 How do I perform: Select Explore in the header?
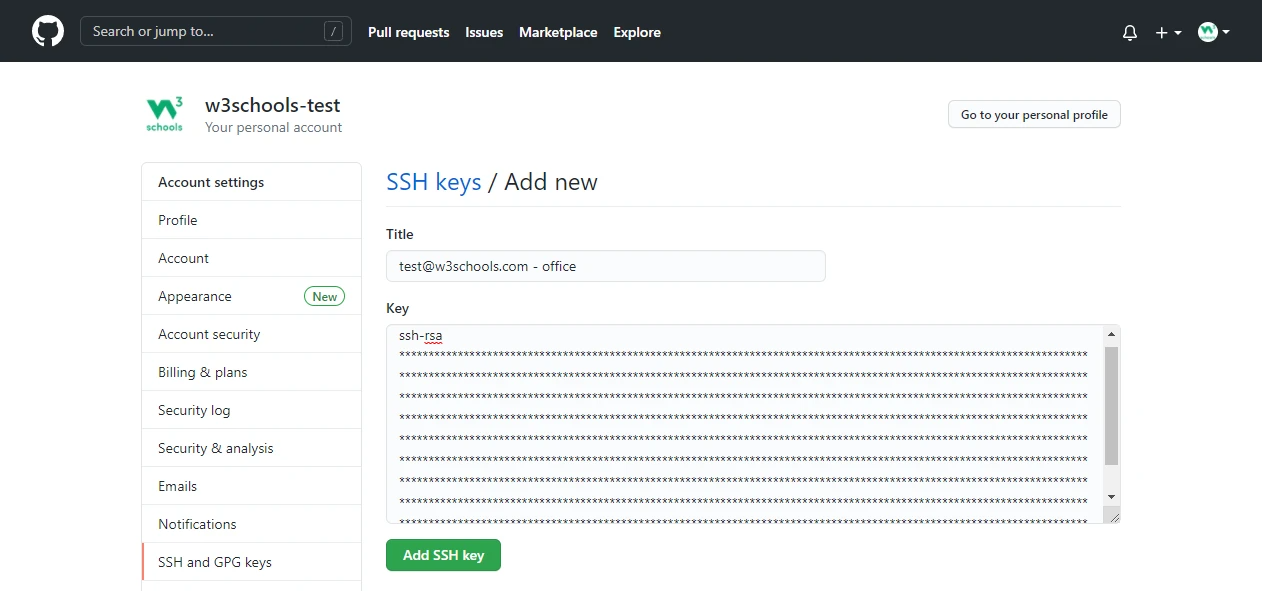(637, 33)
